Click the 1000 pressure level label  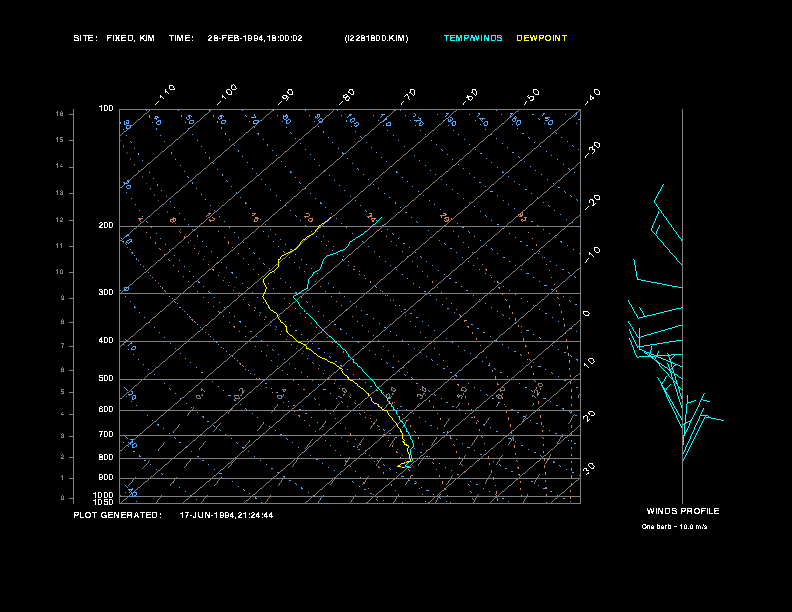click(104, 495)
